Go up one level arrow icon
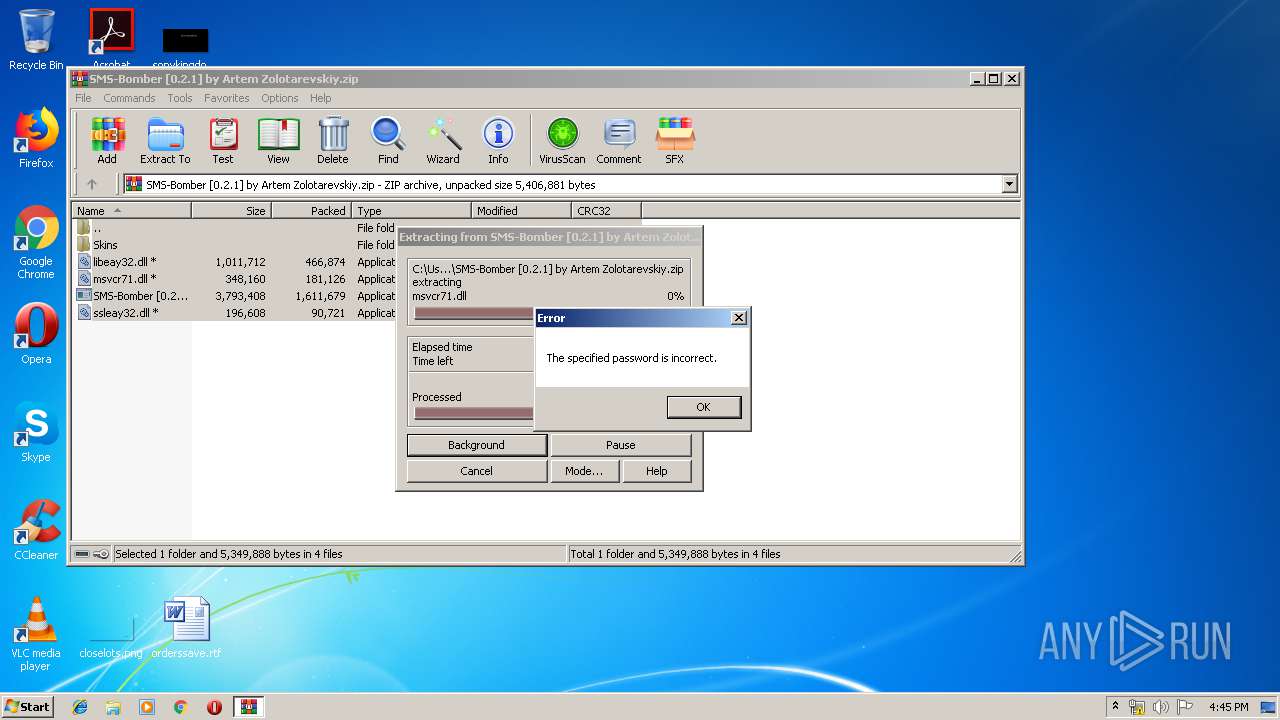Viewport: 1280px width, 720px height. 92,184
